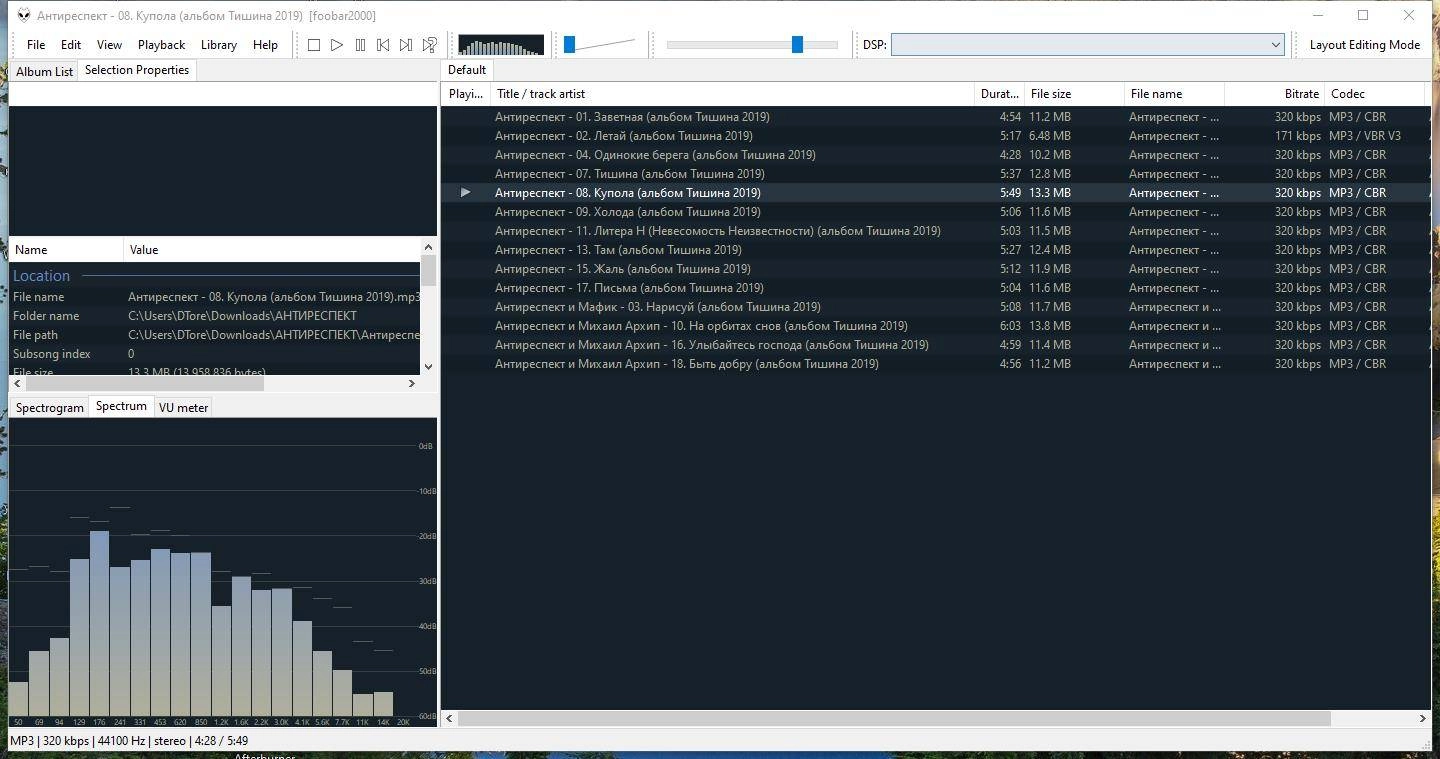Select track 17. Письма
This screenshot has height=759, width=1440.
point(936,288)
